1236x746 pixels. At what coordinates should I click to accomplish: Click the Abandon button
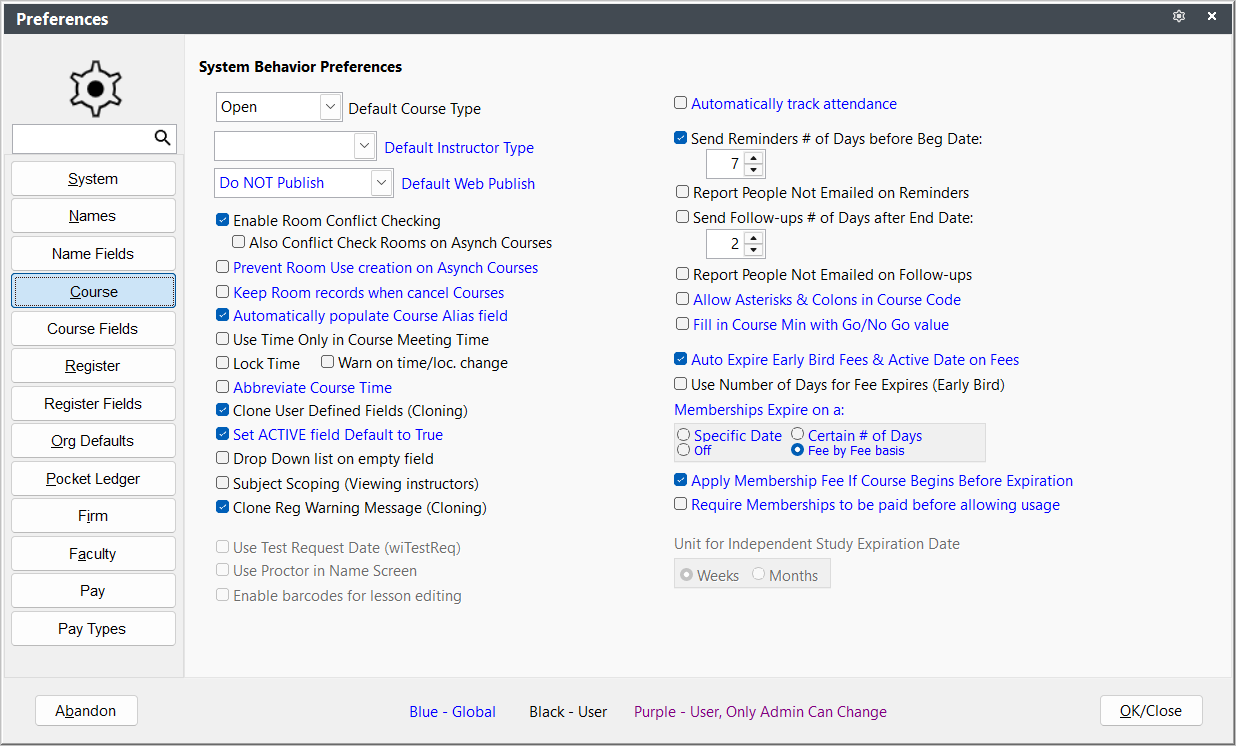click(86, 711)
